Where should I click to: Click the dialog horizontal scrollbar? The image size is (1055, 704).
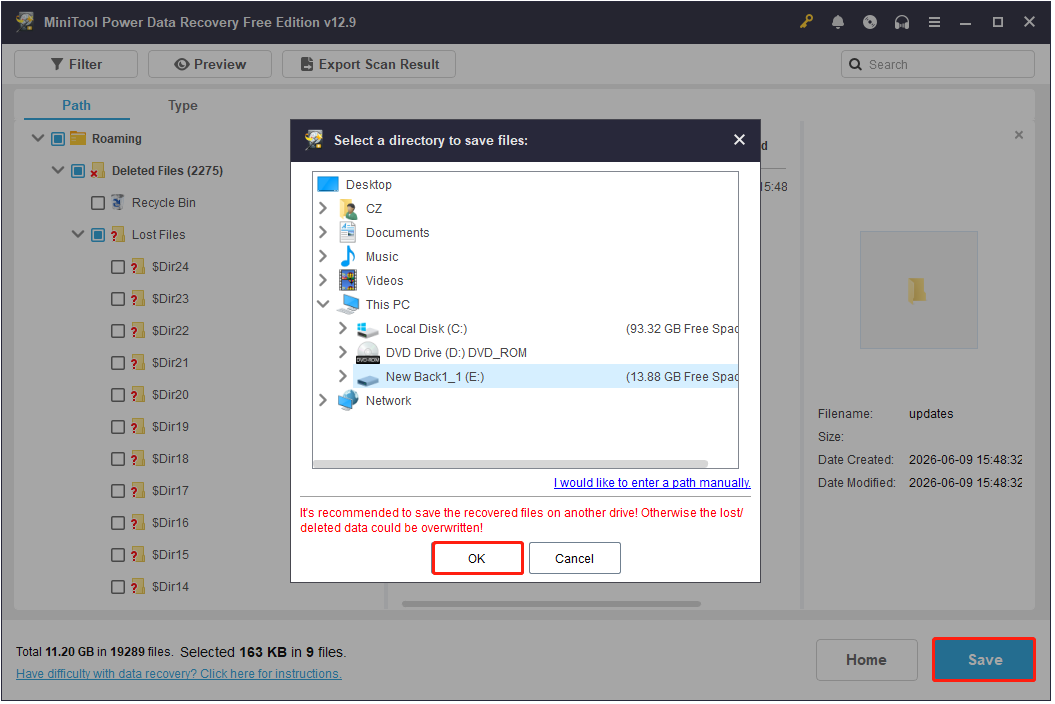[512, 465]
